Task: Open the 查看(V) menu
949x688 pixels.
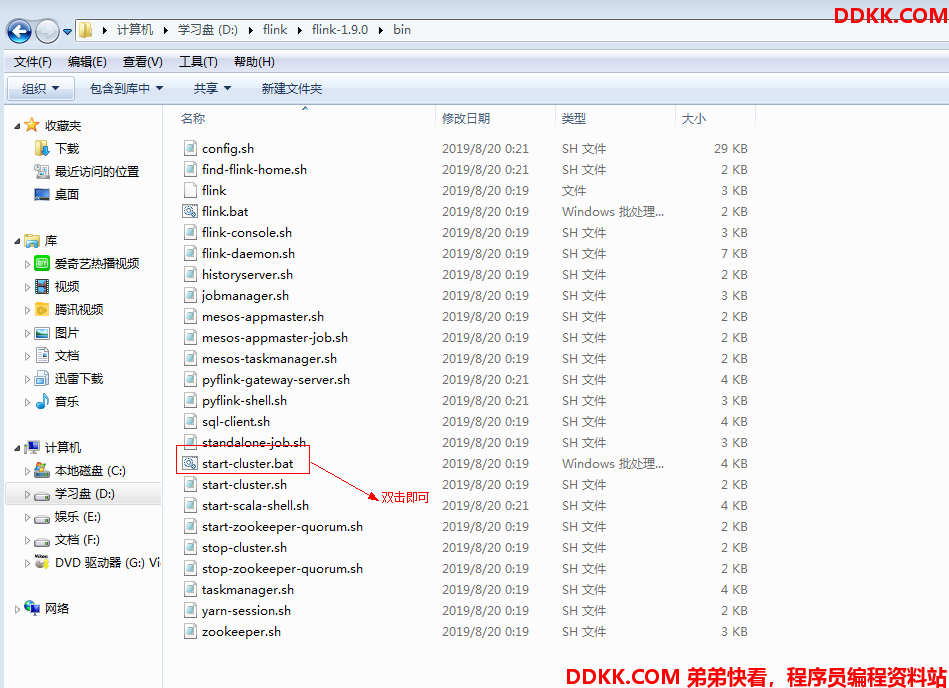Action: [x=142, y=62]
